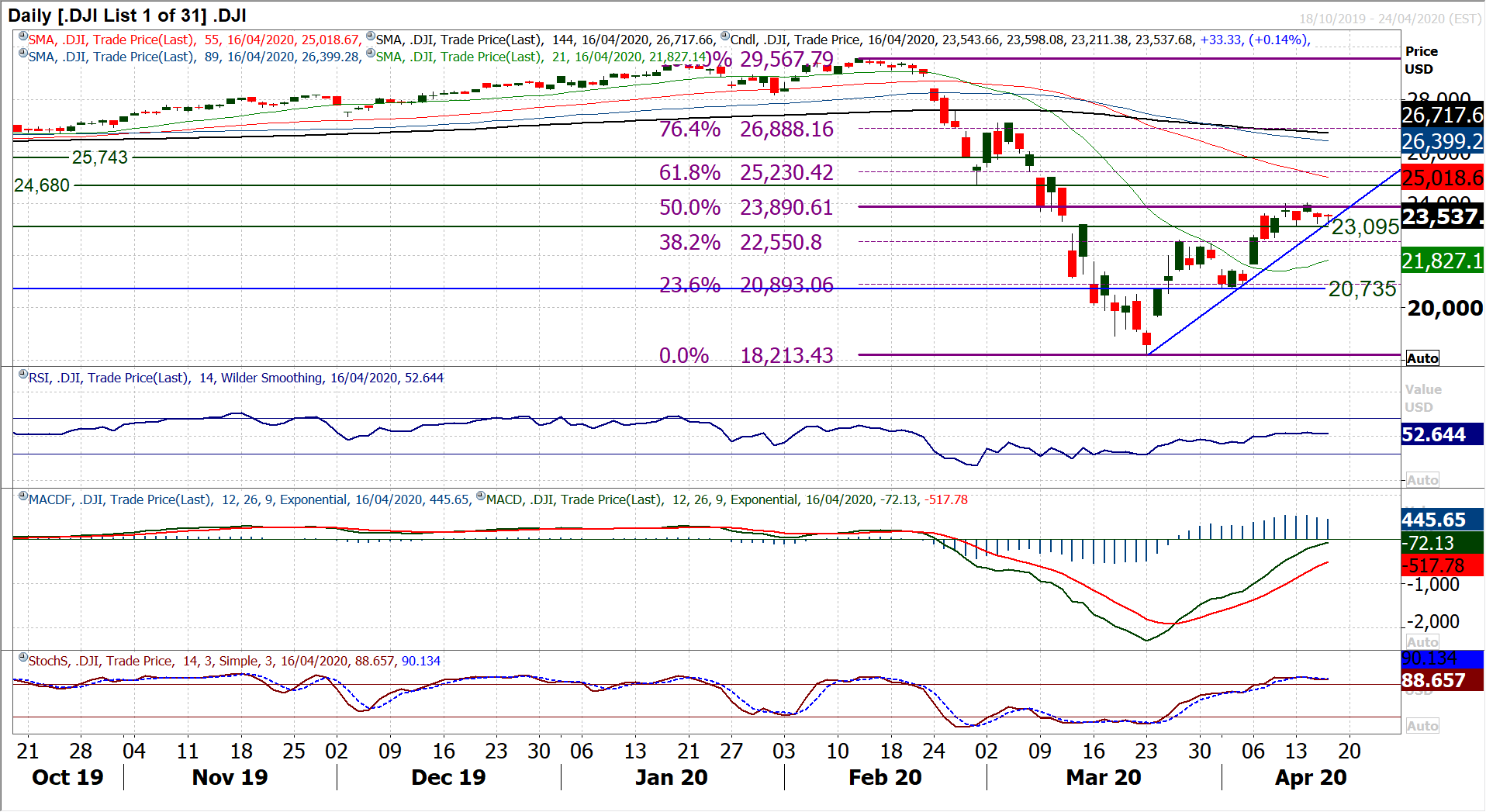Click the RSI value tag 52.644

(1443, 434)
